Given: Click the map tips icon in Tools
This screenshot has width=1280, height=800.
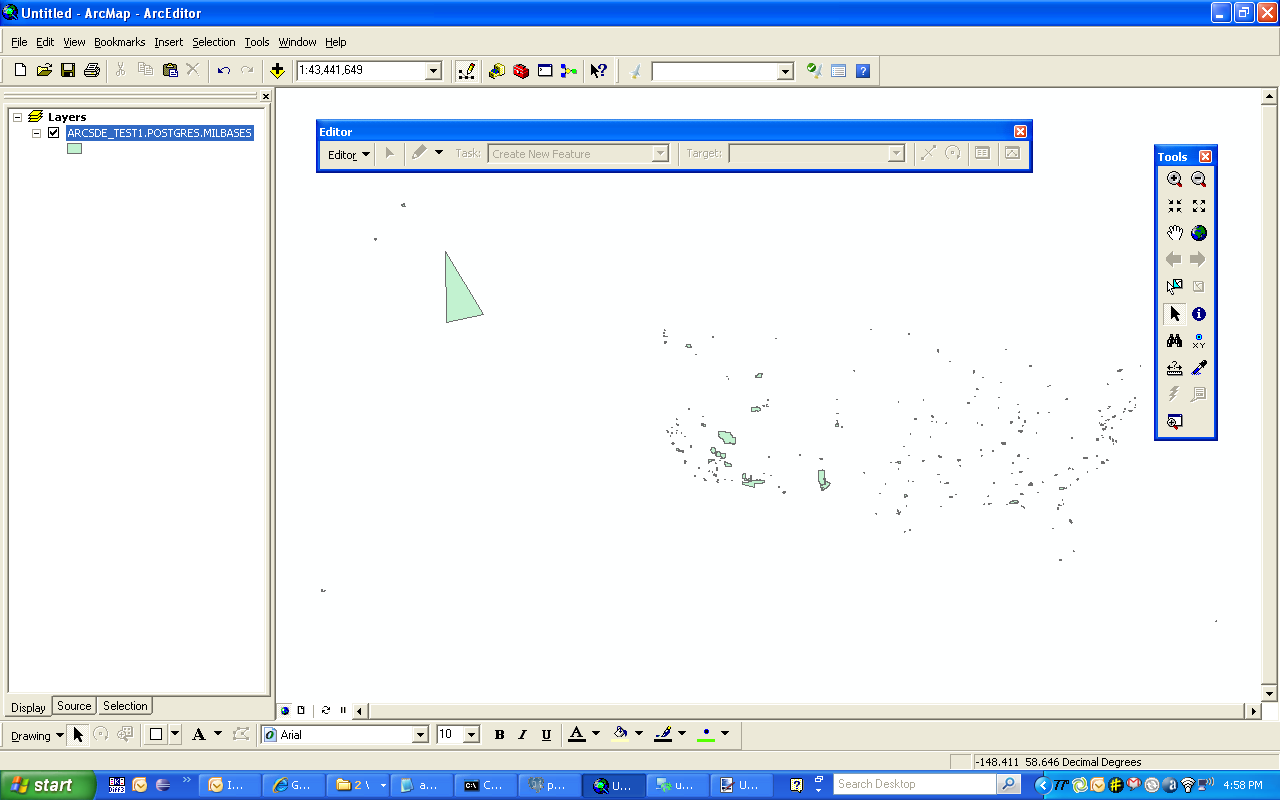Looking at the screenshot, I should (x=1199, y=395).
